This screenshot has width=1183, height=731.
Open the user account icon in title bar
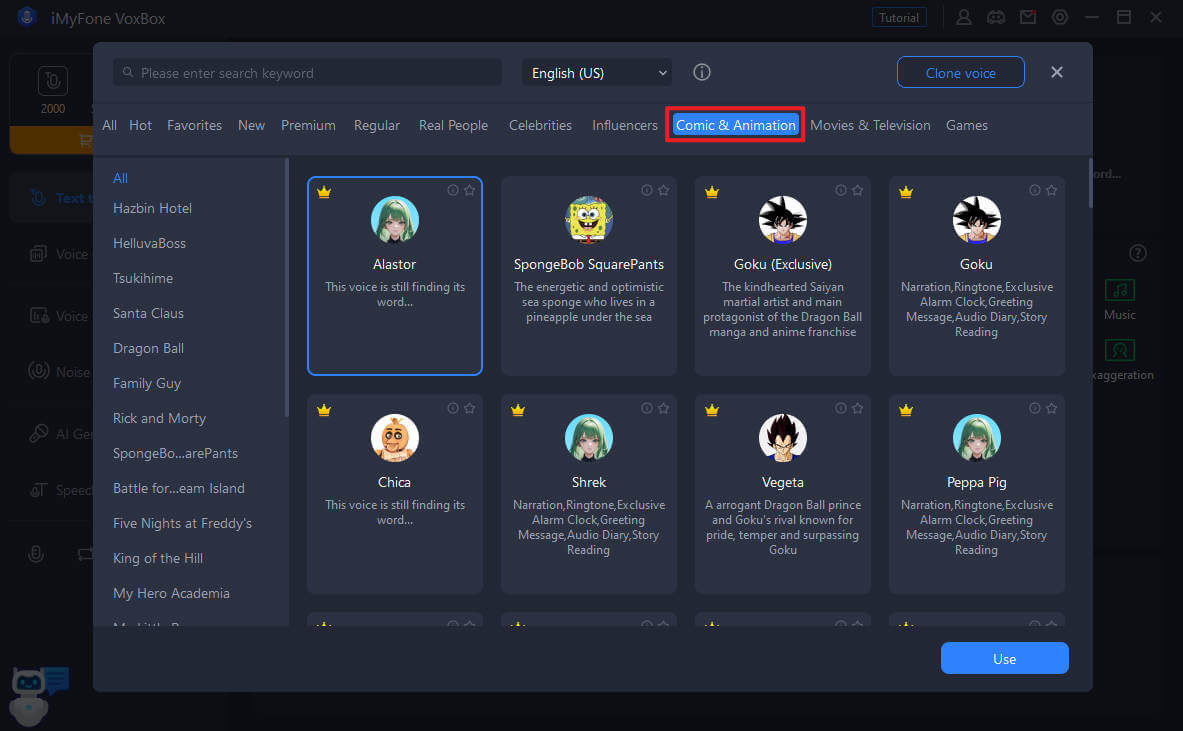click(963, 17)
